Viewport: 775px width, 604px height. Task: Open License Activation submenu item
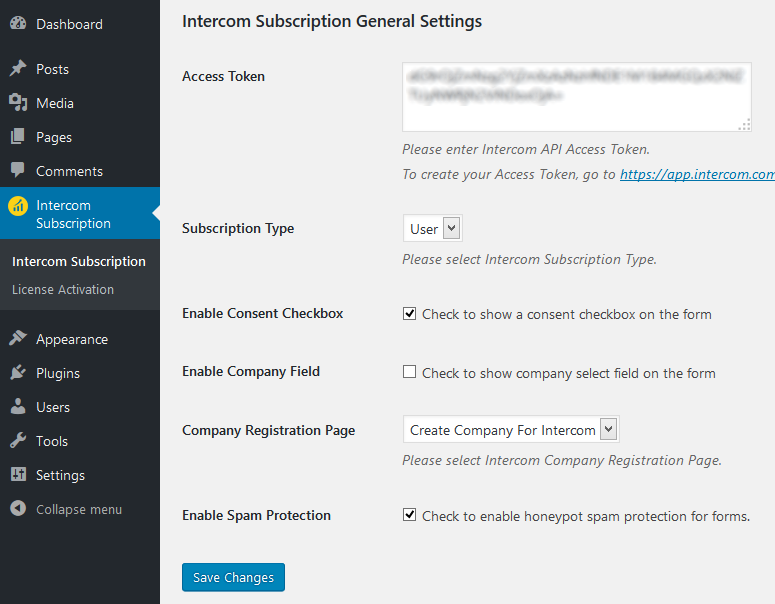[x=63, y=290]
